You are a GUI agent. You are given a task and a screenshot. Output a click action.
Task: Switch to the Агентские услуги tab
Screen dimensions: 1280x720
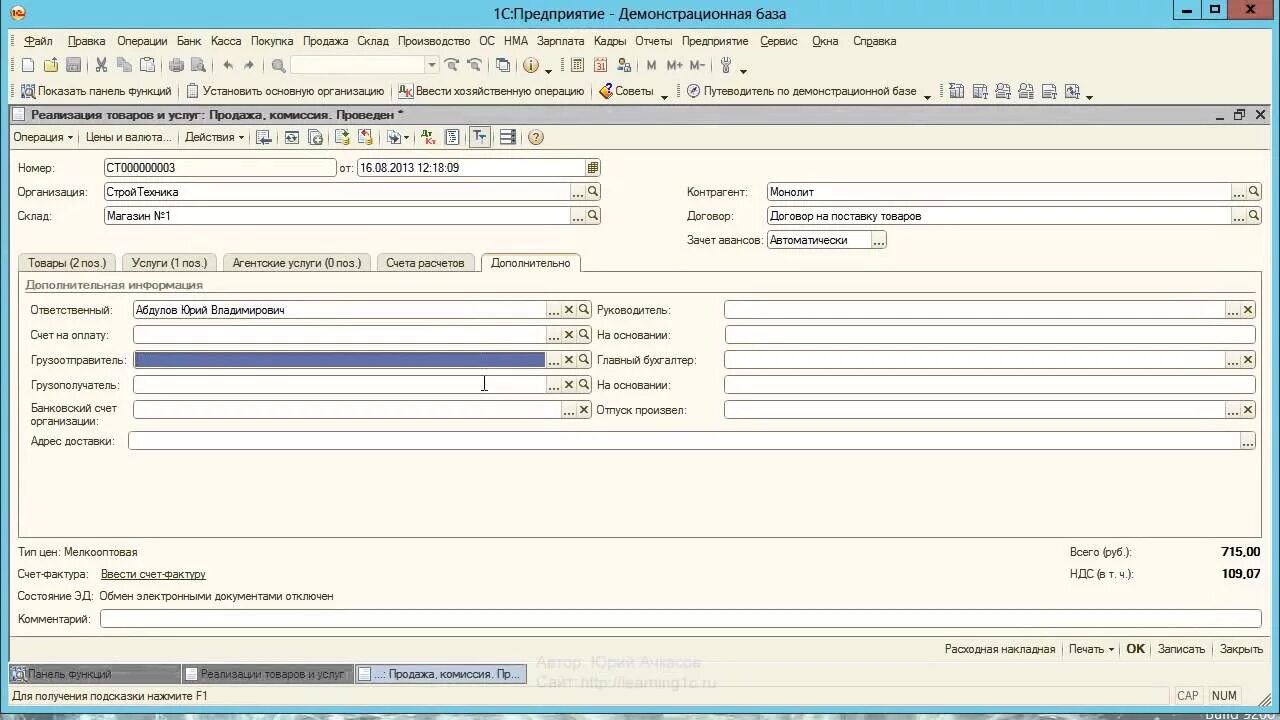297,263
